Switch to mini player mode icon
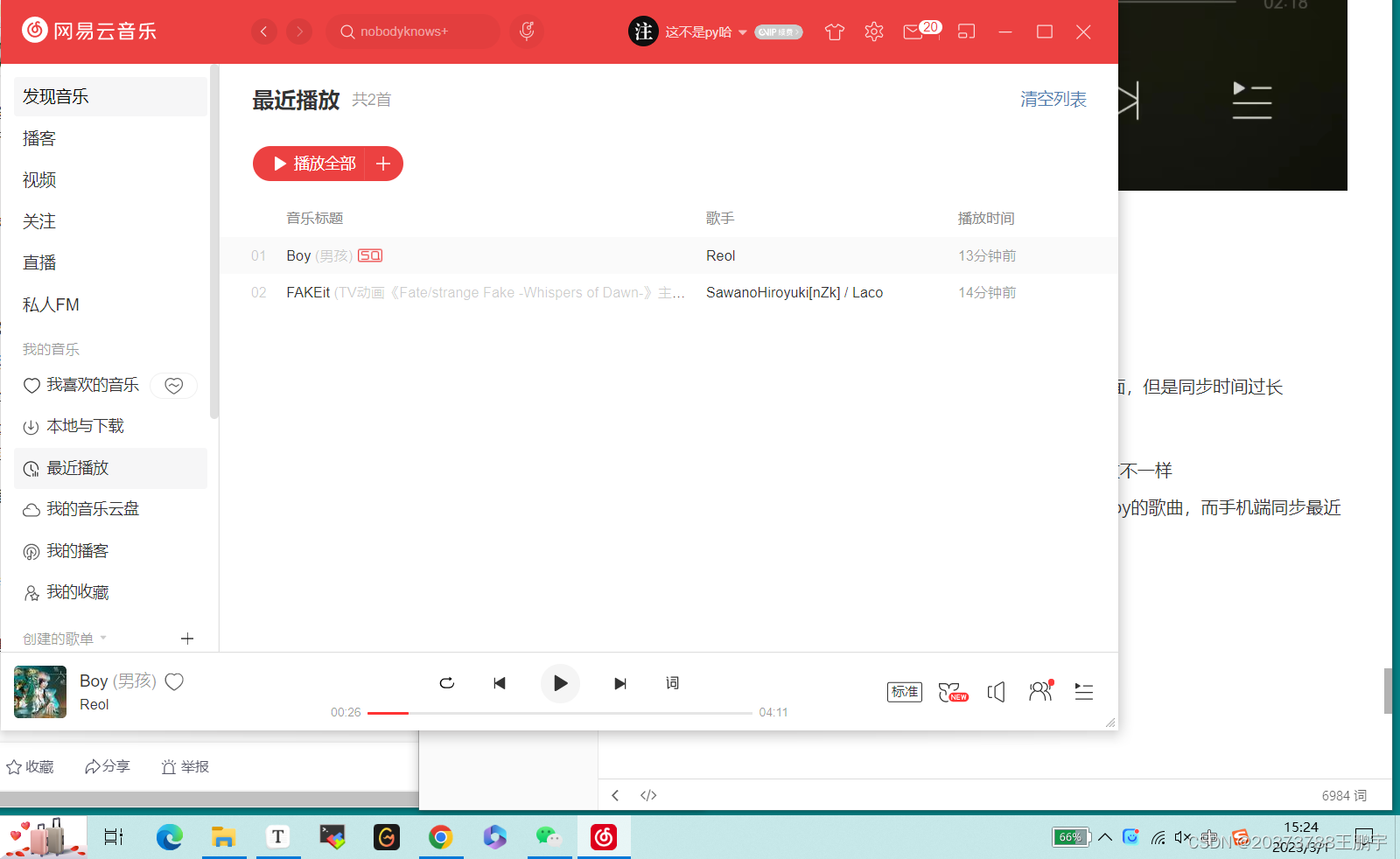This screenshot has width=1400, height=859. (966, 31)
